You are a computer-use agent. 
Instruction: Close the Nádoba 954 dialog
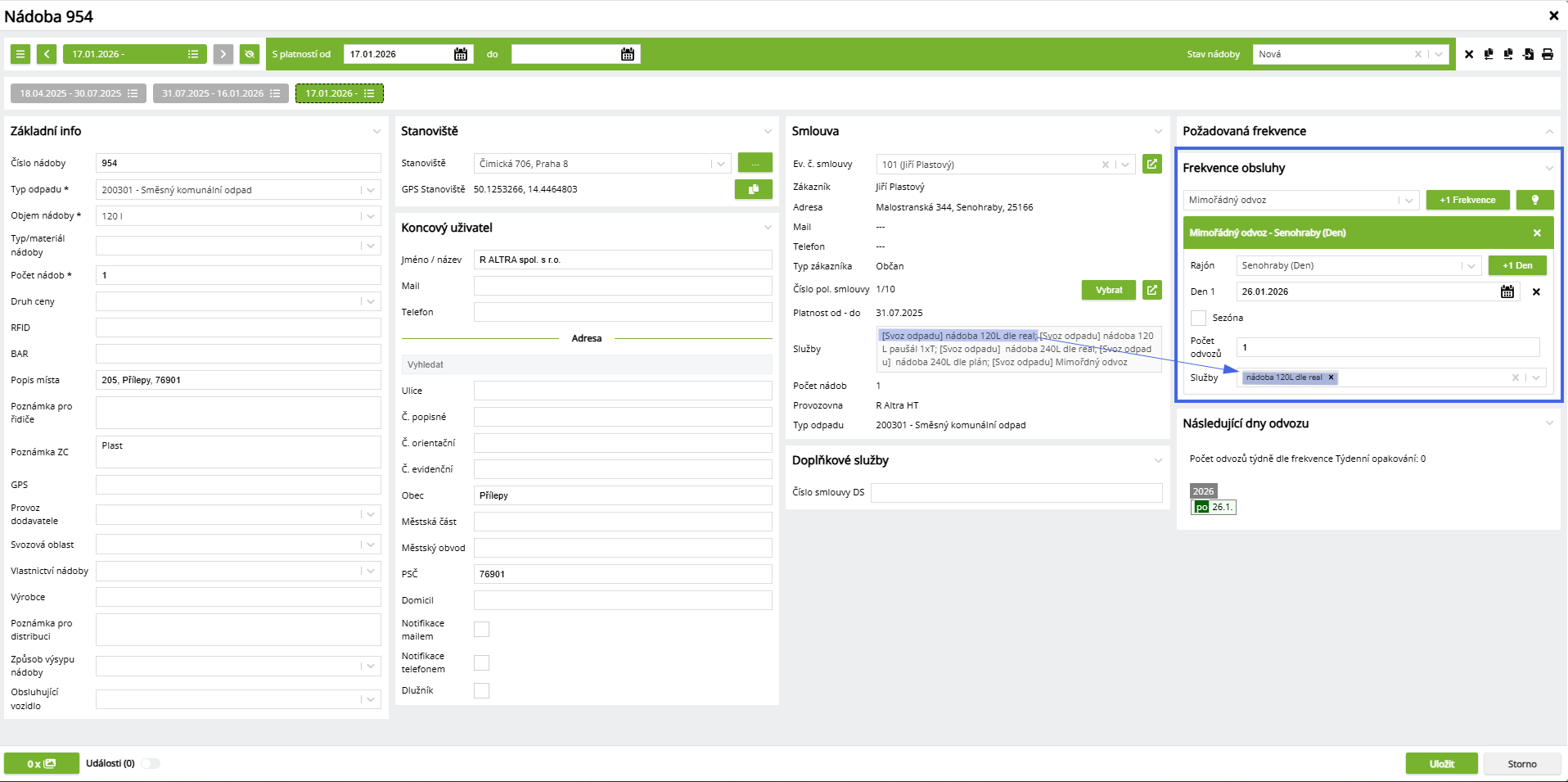[x=1553, y=16]
